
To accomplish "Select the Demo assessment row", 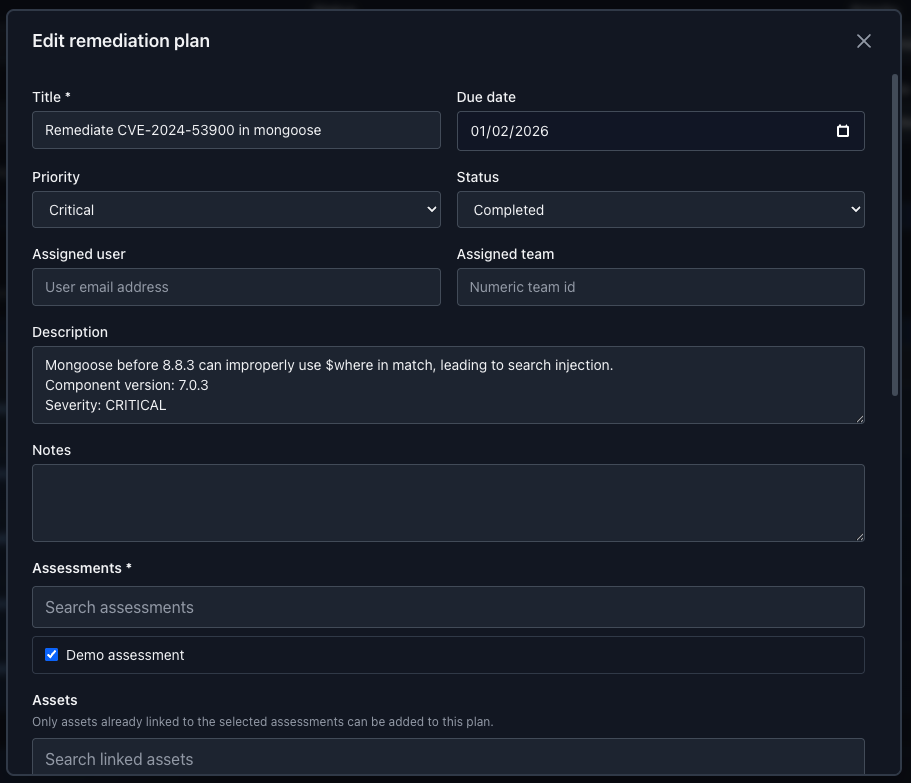I will (125, 655).
